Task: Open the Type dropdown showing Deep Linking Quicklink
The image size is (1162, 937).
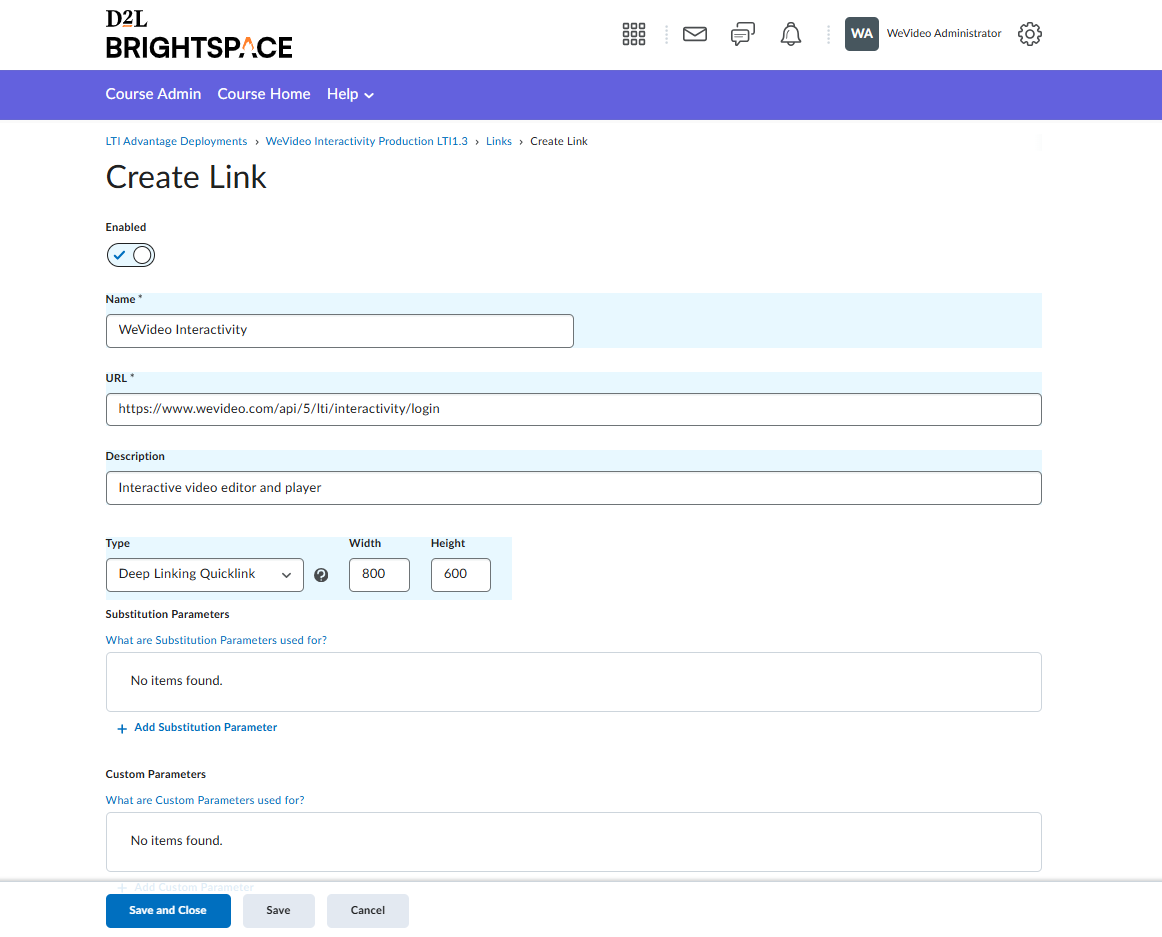Action: (x=205, y=575)
